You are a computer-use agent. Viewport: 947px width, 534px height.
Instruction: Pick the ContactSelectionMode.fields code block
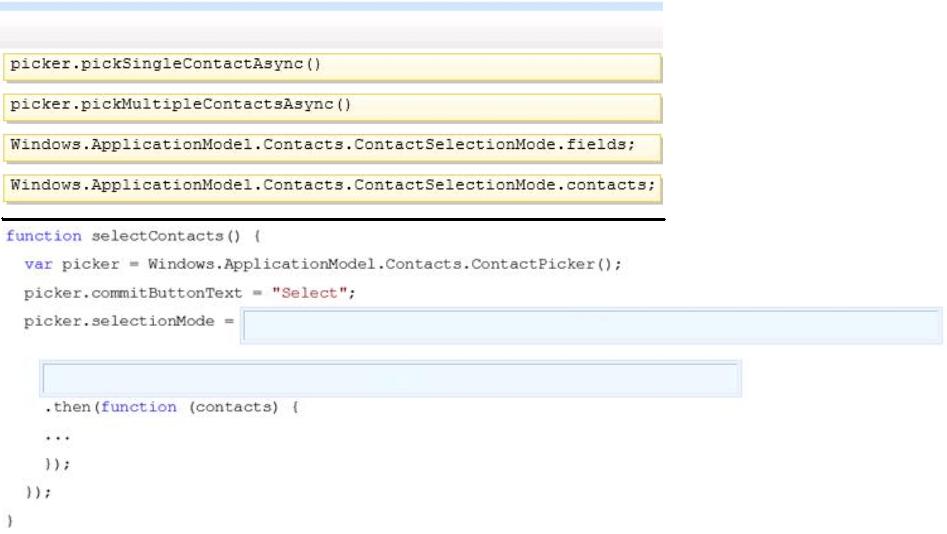coord(332,148)
